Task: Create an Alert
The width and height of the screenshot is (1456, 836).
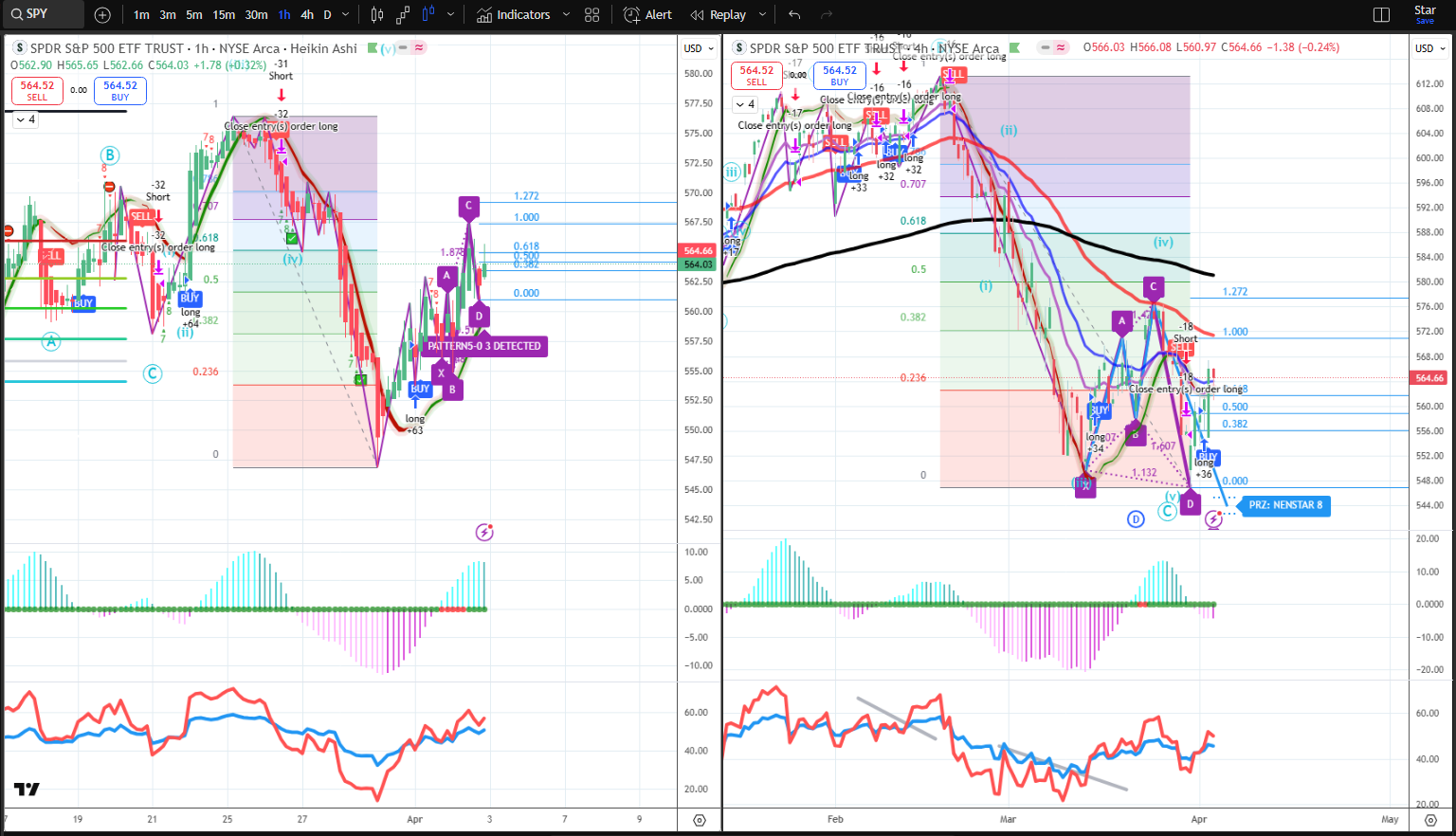Action: (x=647, y=15)
